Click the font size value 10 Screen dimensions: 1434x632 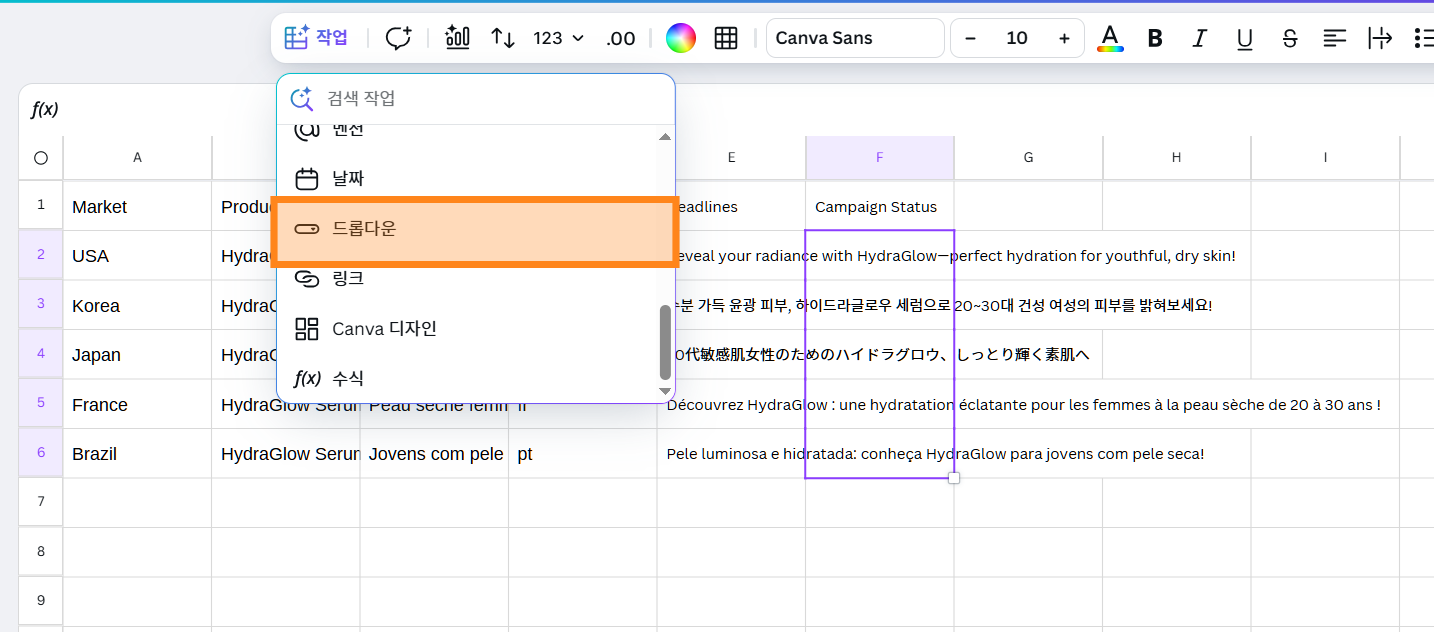pyautogui.click(x=1017, y=38)
